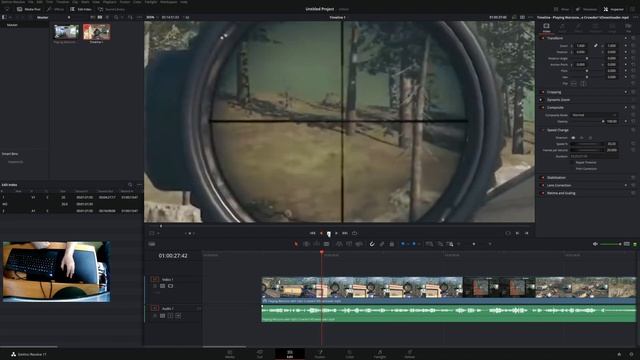Image resolution: width=640 pixels, height=360 pixels.
Task: Open Timeline View Options
Action: point(152,244)
